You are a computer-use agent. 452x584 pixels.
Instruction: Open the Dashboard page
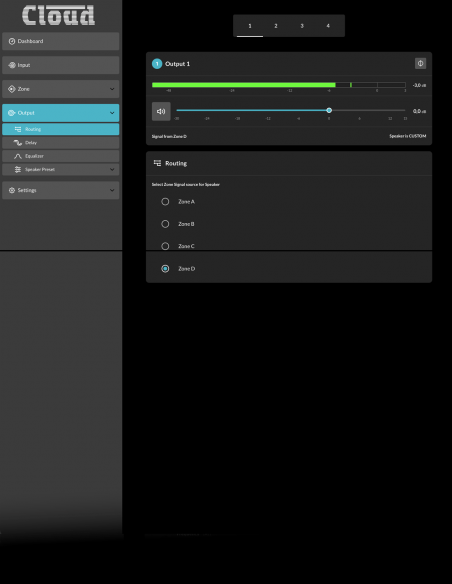pyautogui.click(x=61, y=41)
